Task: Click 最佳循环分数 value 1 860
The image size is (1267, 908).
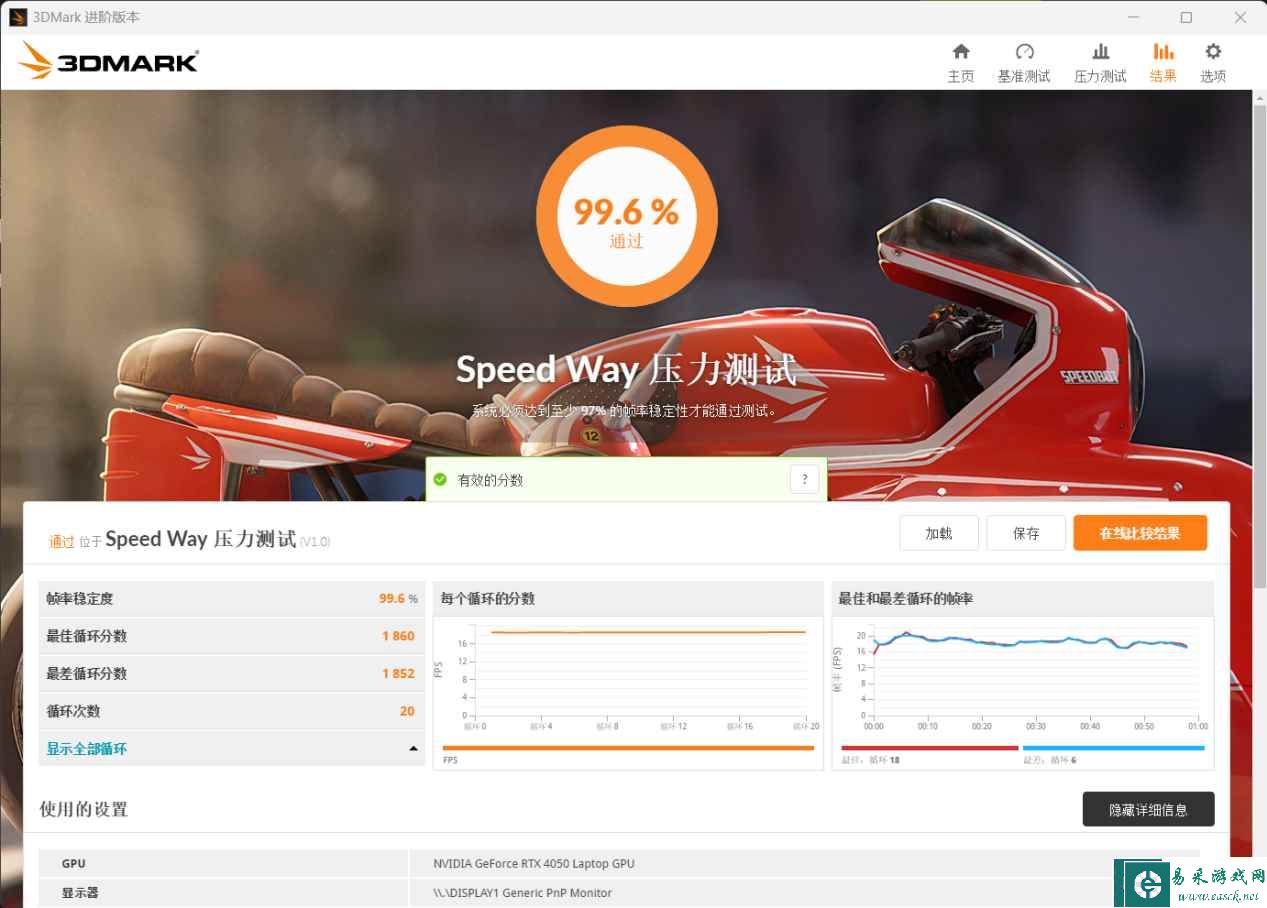Action: (398, 636)
